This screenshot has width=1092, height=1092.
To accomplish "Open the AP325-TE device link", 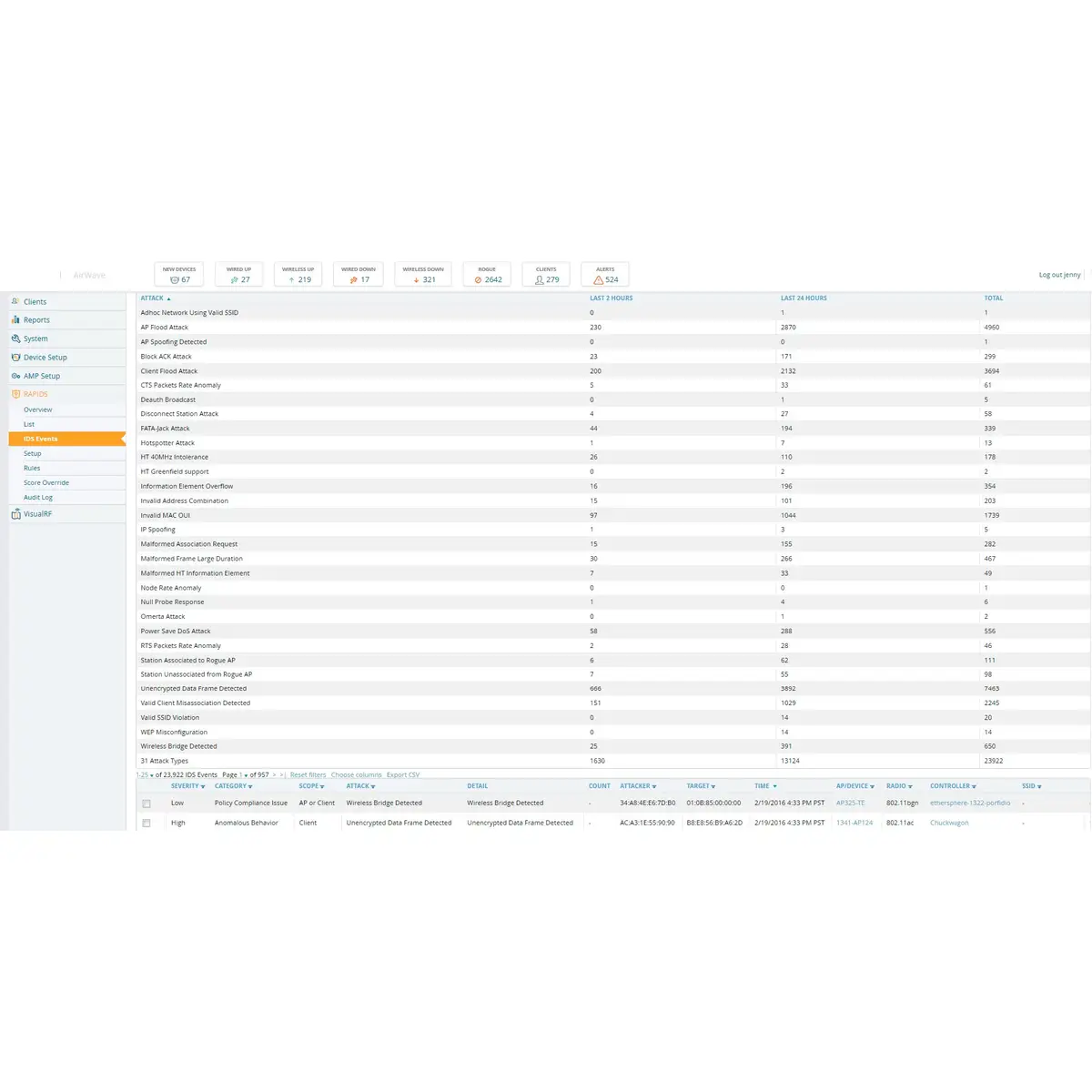I will [x=850, y=804].
